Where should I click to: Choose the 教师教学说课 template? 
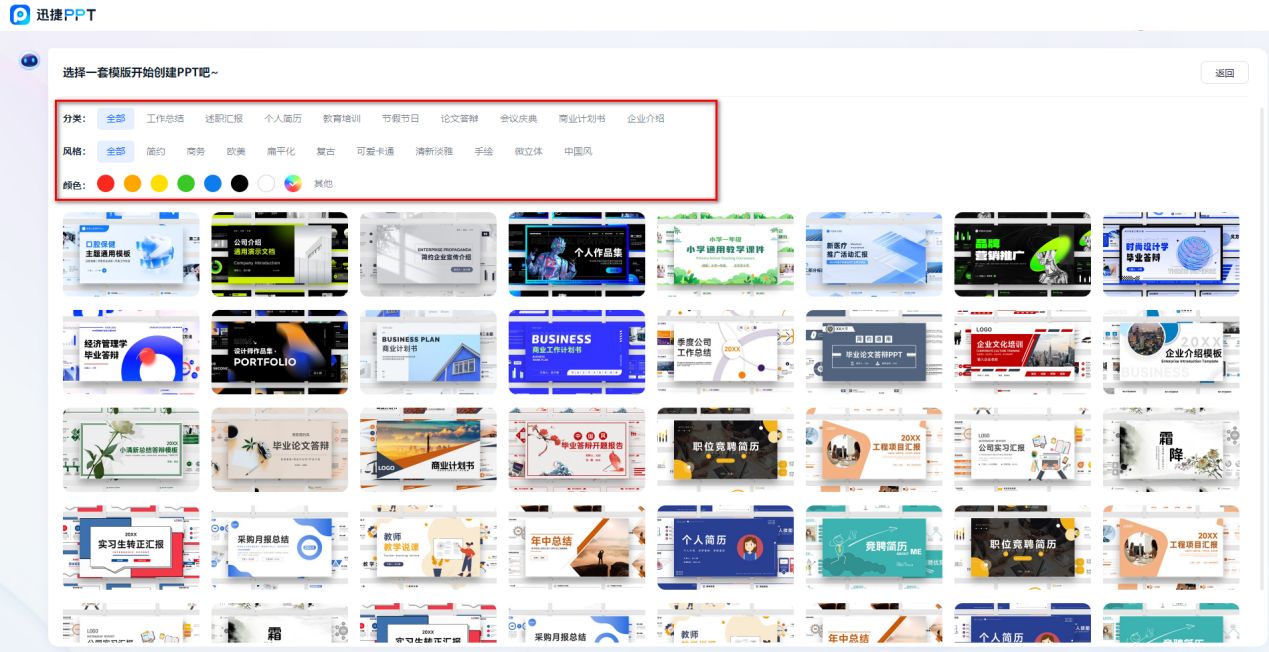click(x=428, y=547)
